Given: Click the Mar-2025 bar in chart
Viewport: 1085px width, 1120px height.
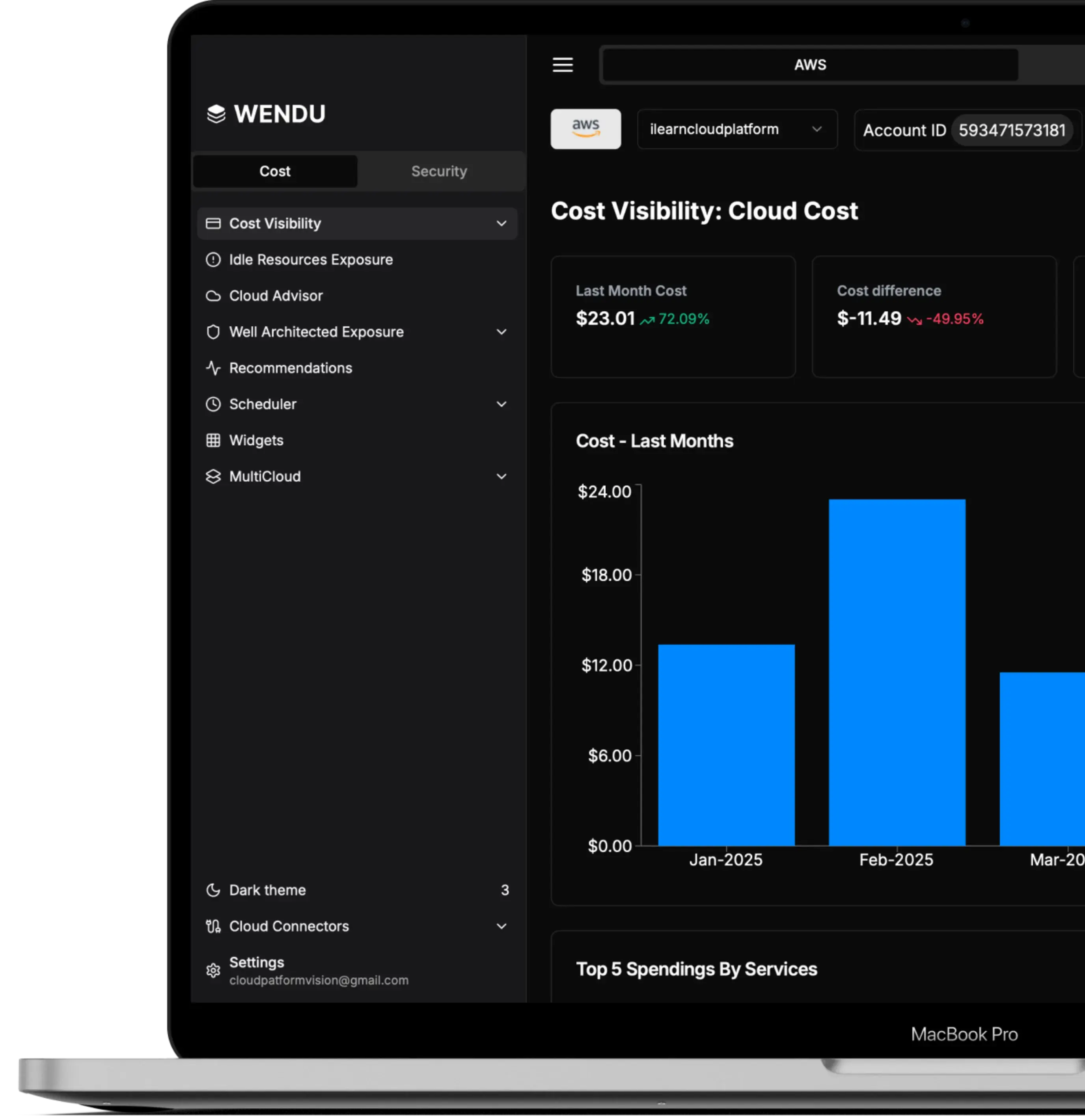Looking at the screenshot, I should [x=1042, y=759].
